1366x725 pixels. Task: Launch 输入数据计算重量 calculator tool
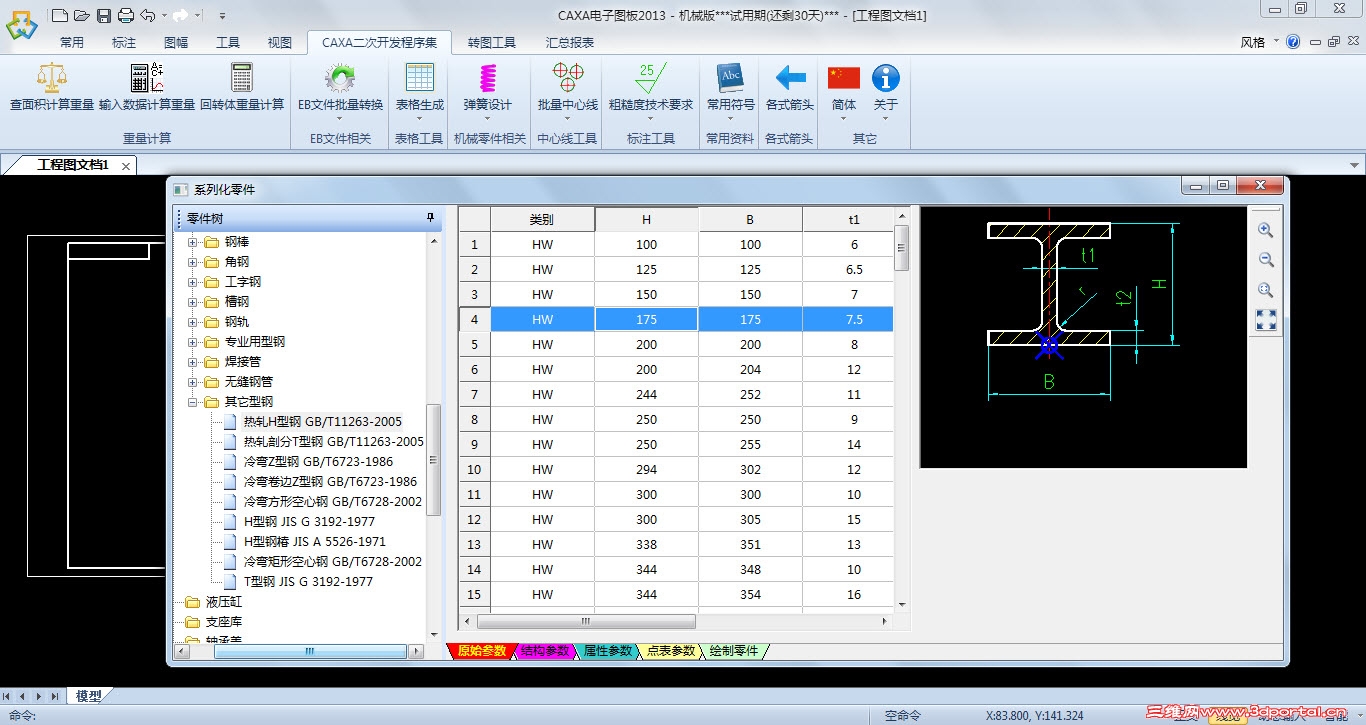147,86
